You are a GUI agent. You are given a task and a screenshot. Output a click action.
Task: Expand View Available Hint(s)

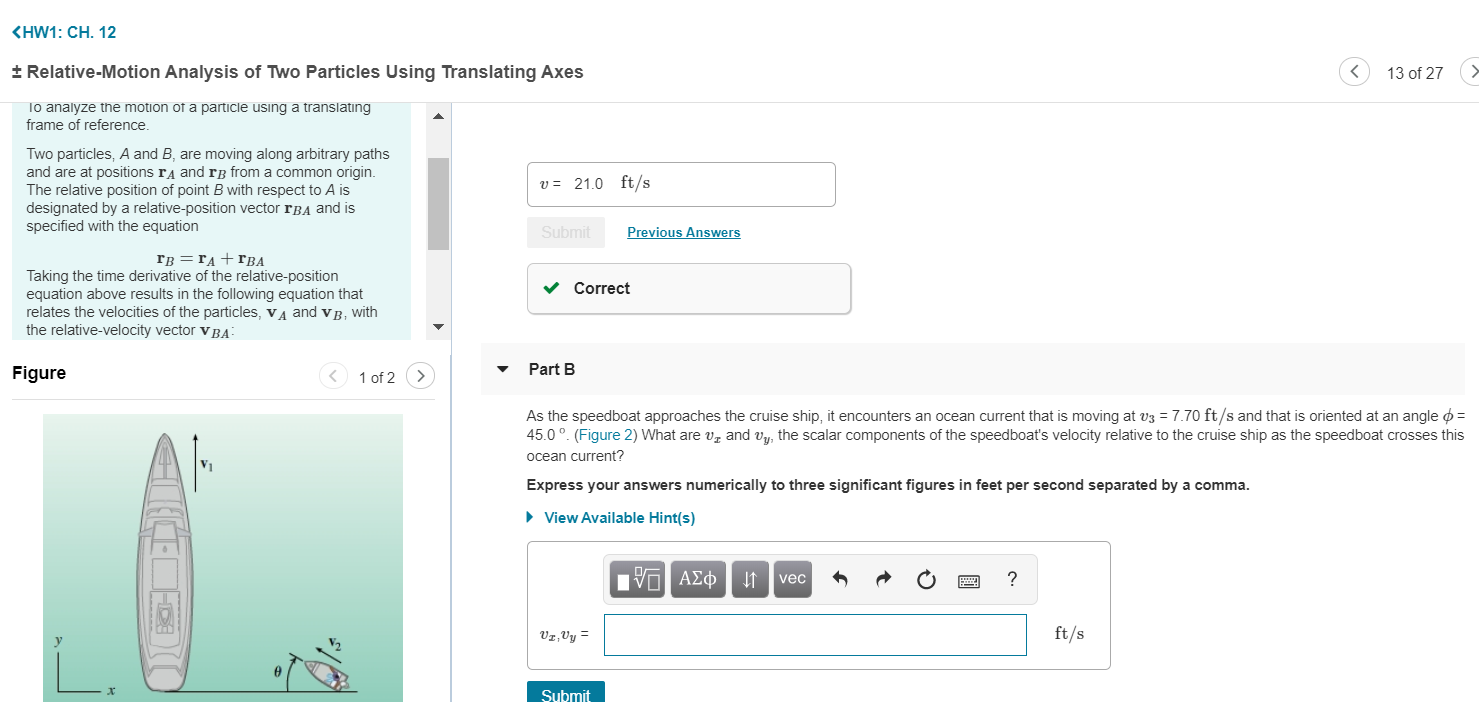pyautogui.click(x=618, y=517)
